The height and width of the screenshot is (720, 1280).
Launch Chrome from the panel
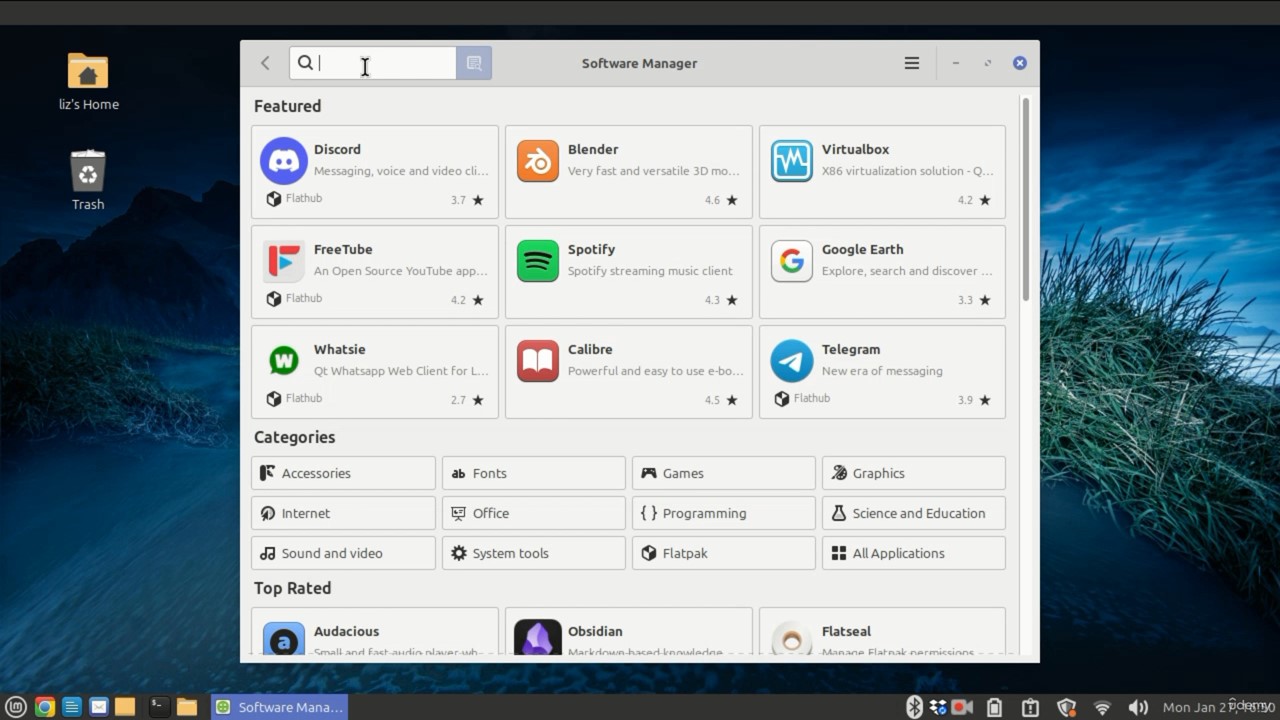(x=44, y=707)
